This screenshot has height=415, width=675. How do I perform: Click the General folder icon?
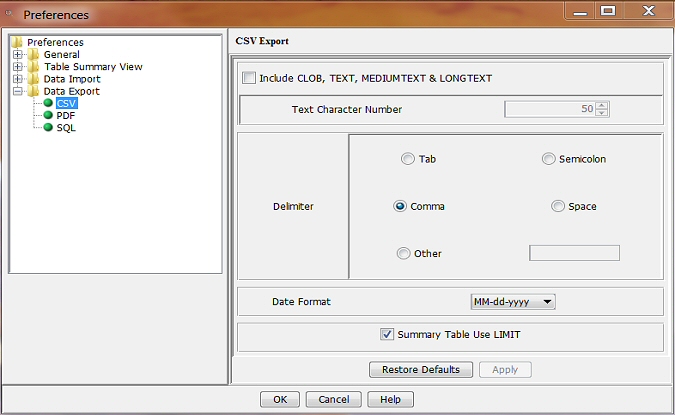tap(33, 55)
